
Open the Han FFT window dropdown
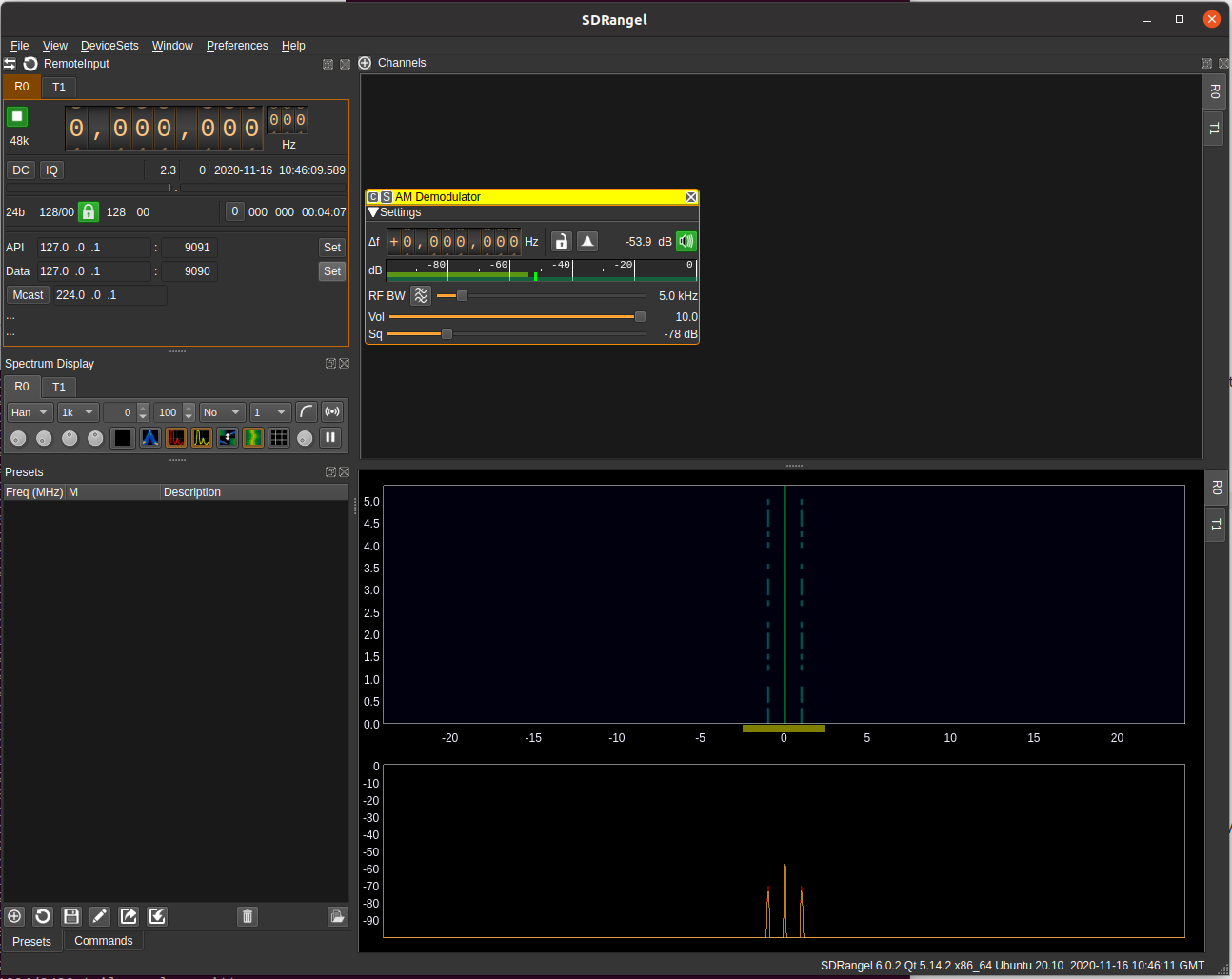click(x=30, y=412)
